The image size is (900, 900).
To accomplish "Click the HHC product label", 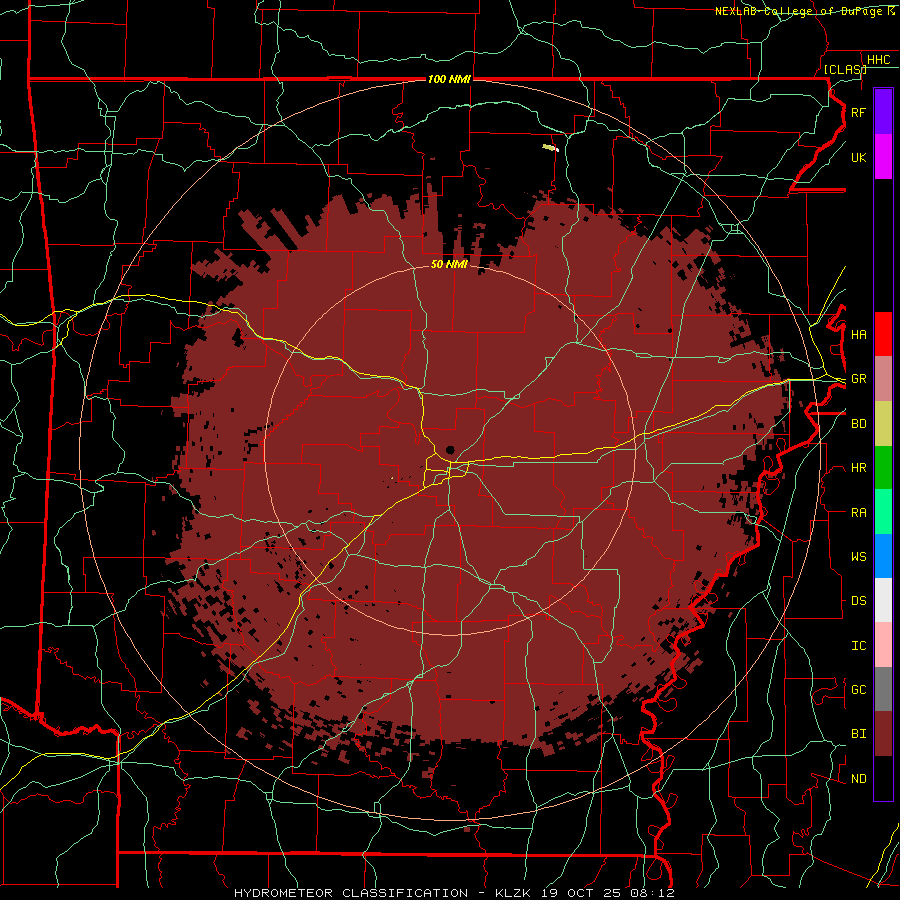I will [x=878, y=59].
